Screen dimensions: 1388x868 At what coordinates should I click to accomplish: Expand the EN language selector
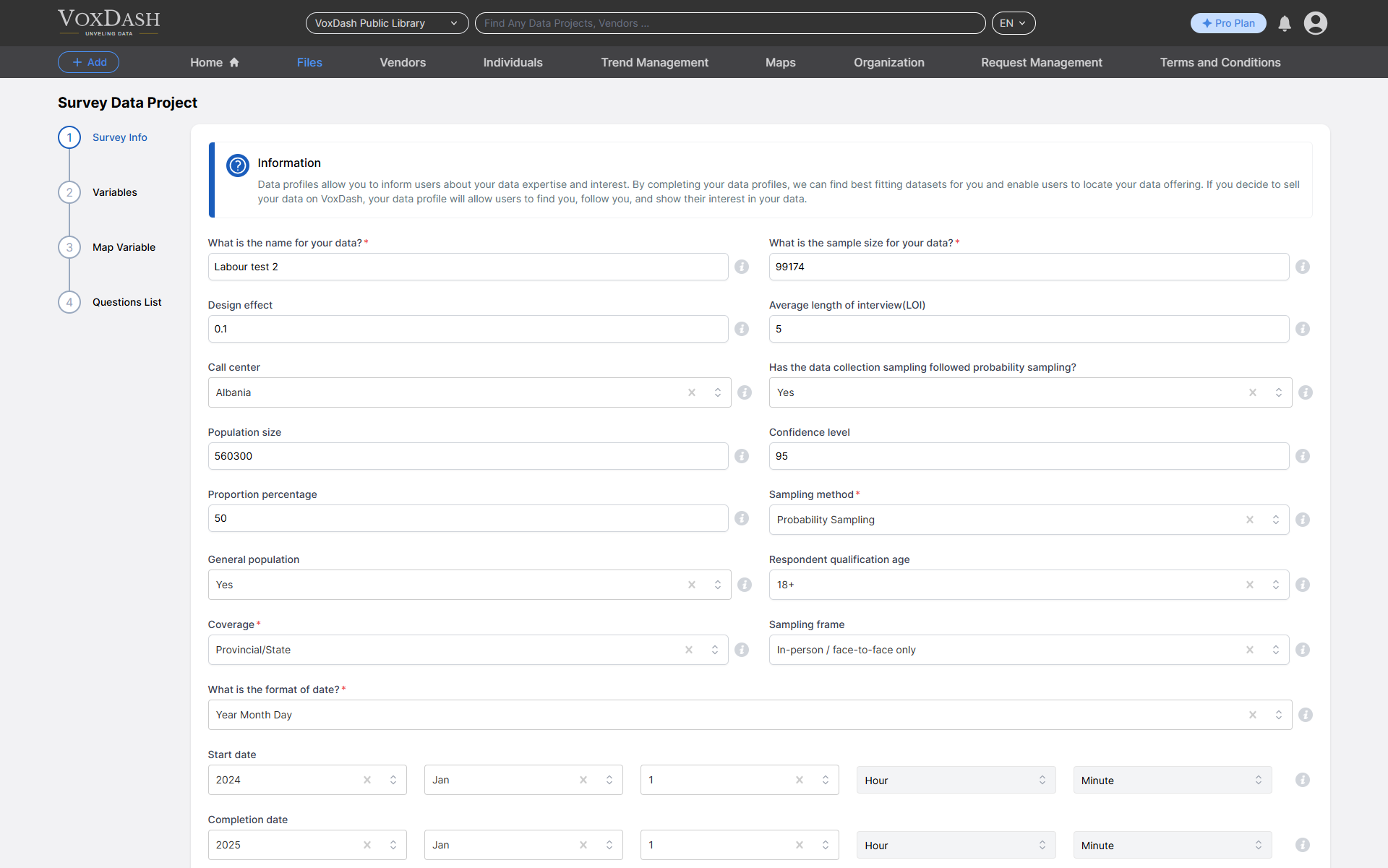point(1013,23)
